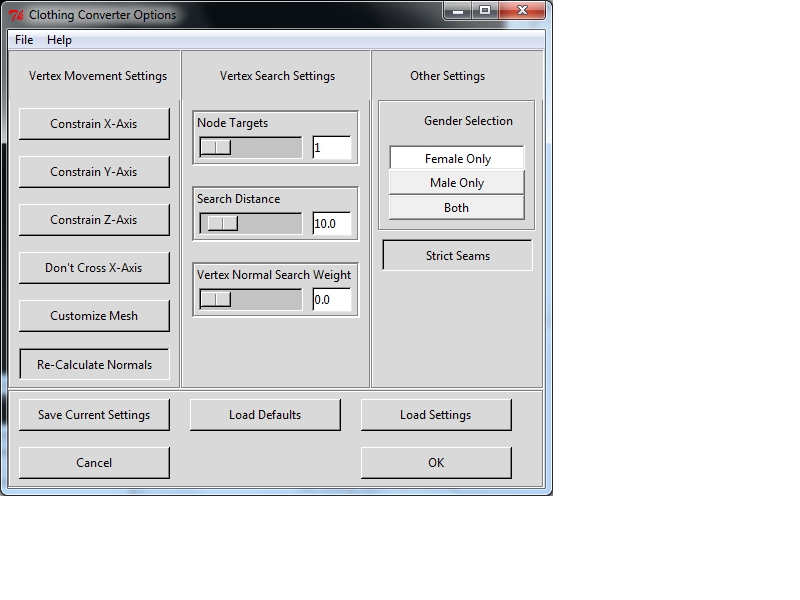Viewport: 800px width, 600px height.
Task: Select Both genders option
Action: (457, 207)
